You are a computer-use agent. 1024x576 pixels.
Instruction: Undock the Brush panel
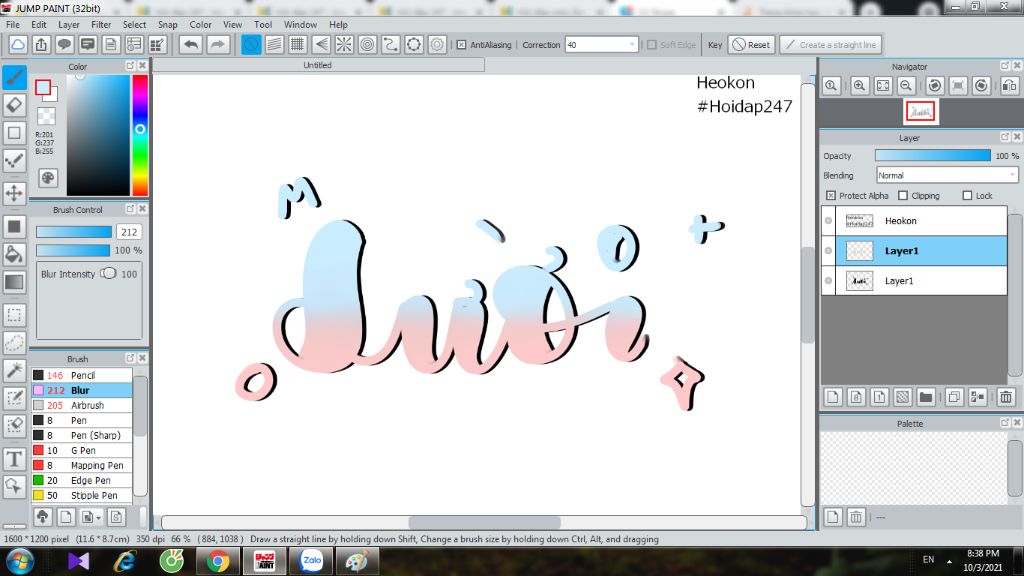130,359
